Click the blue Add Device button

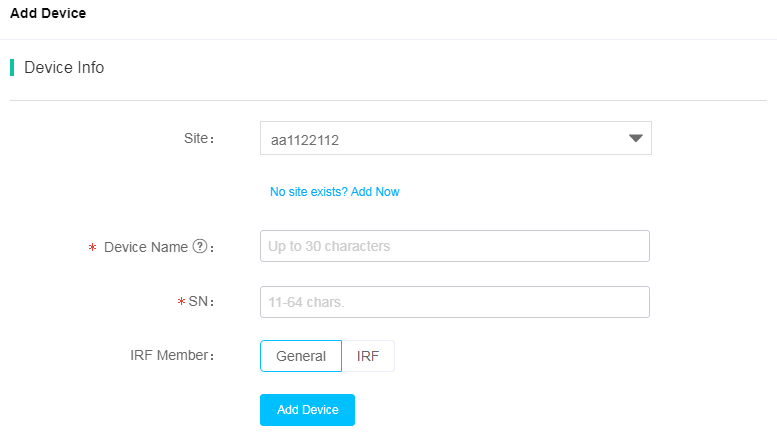coord(307,410)
